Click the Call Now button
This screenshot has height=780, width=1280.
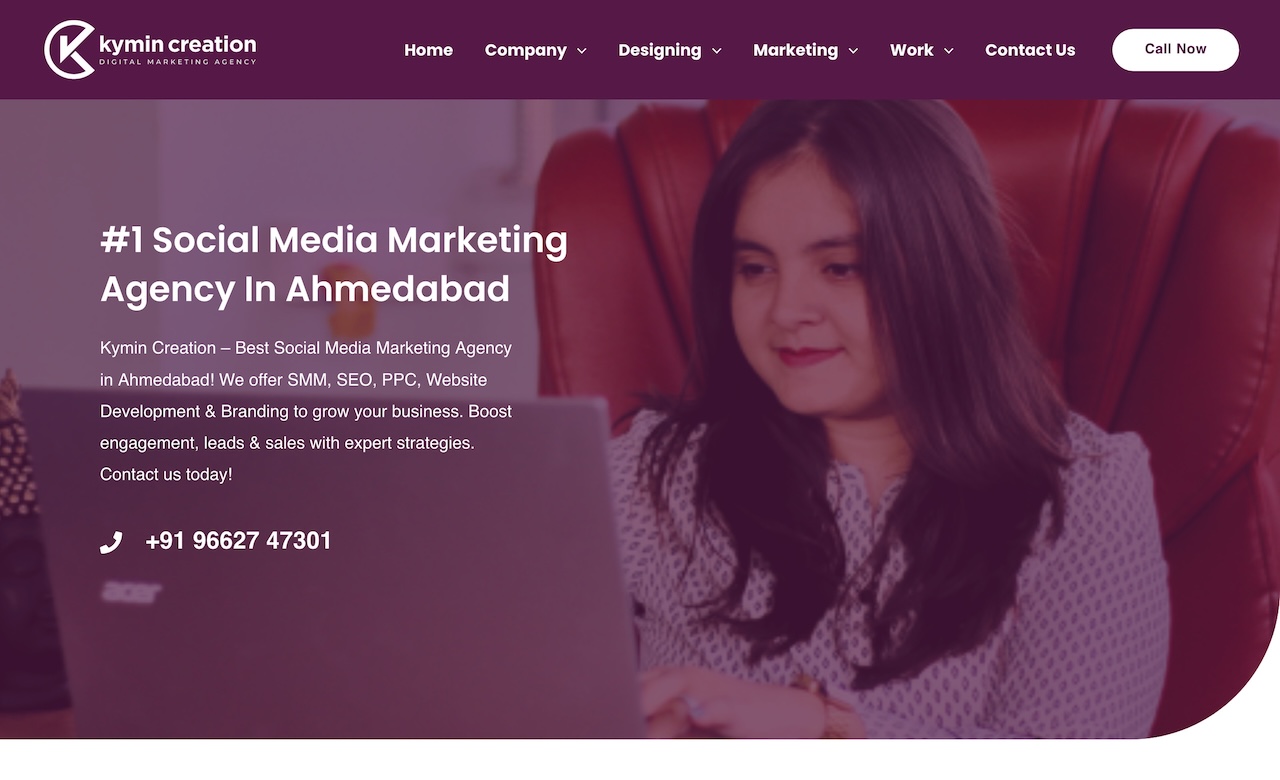pos(1175,49)
